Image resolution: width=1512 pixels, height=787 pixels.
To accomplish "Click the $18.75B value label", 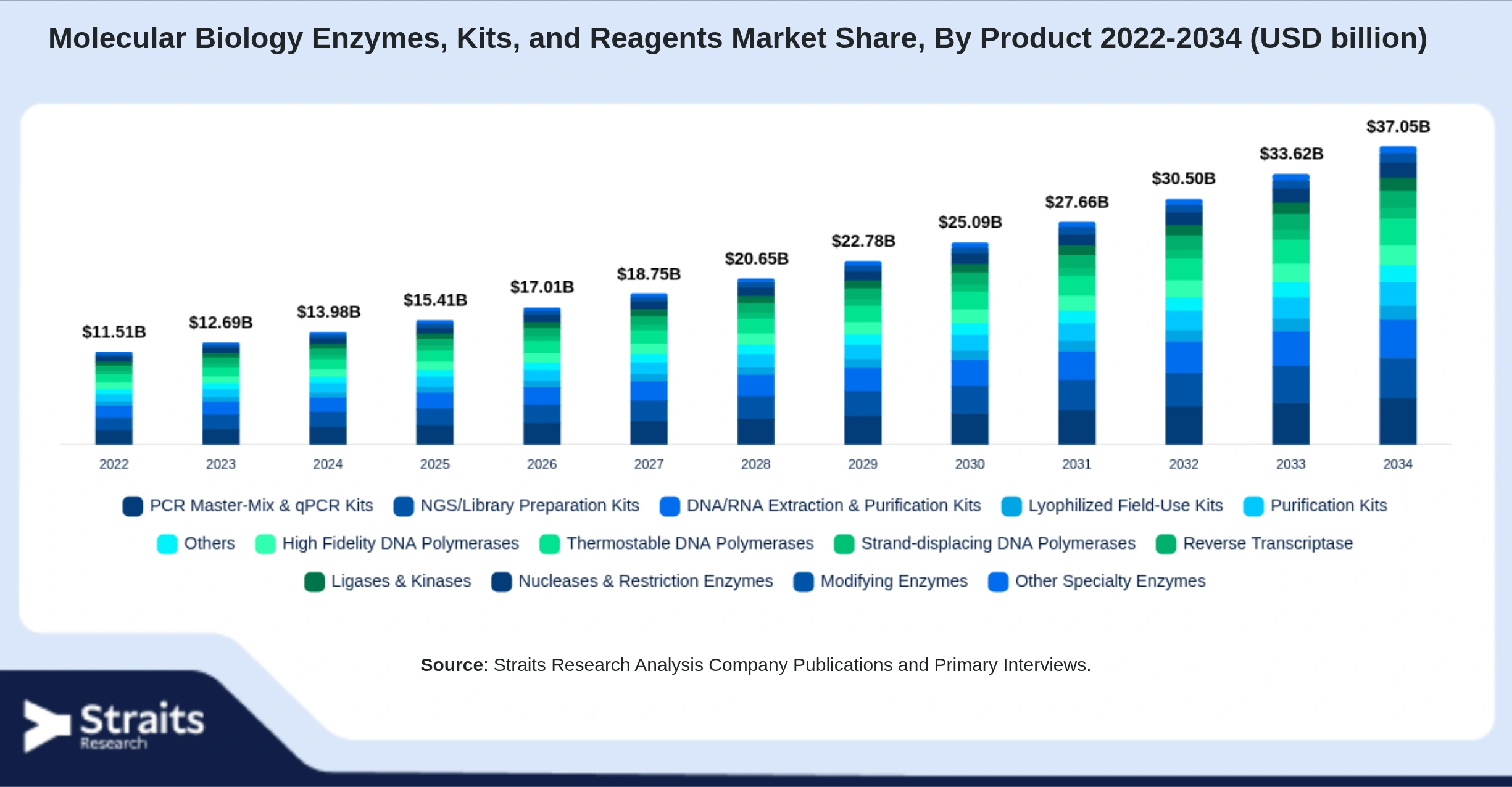I will coord(649,274).
